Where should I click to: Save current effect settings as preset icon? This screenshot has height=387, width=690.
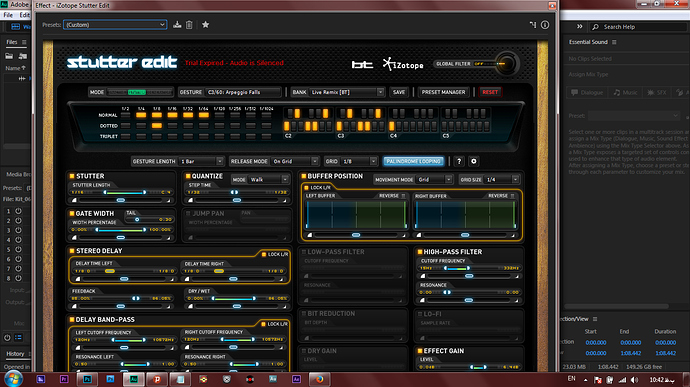coord(177,25)
